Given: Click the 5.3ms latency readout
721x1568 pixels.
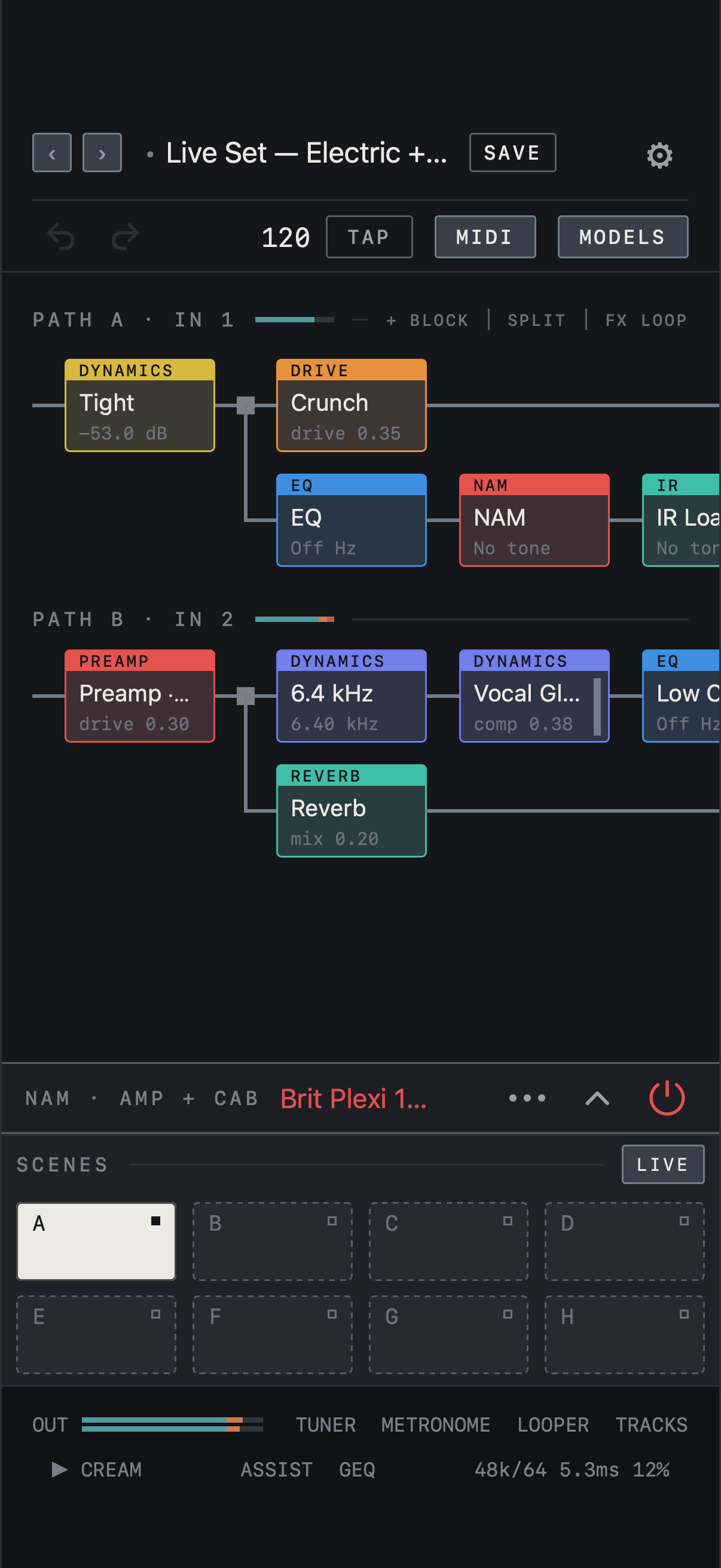Looking at the screenshot, I should pyautogui.click(x=589, y=1469).
